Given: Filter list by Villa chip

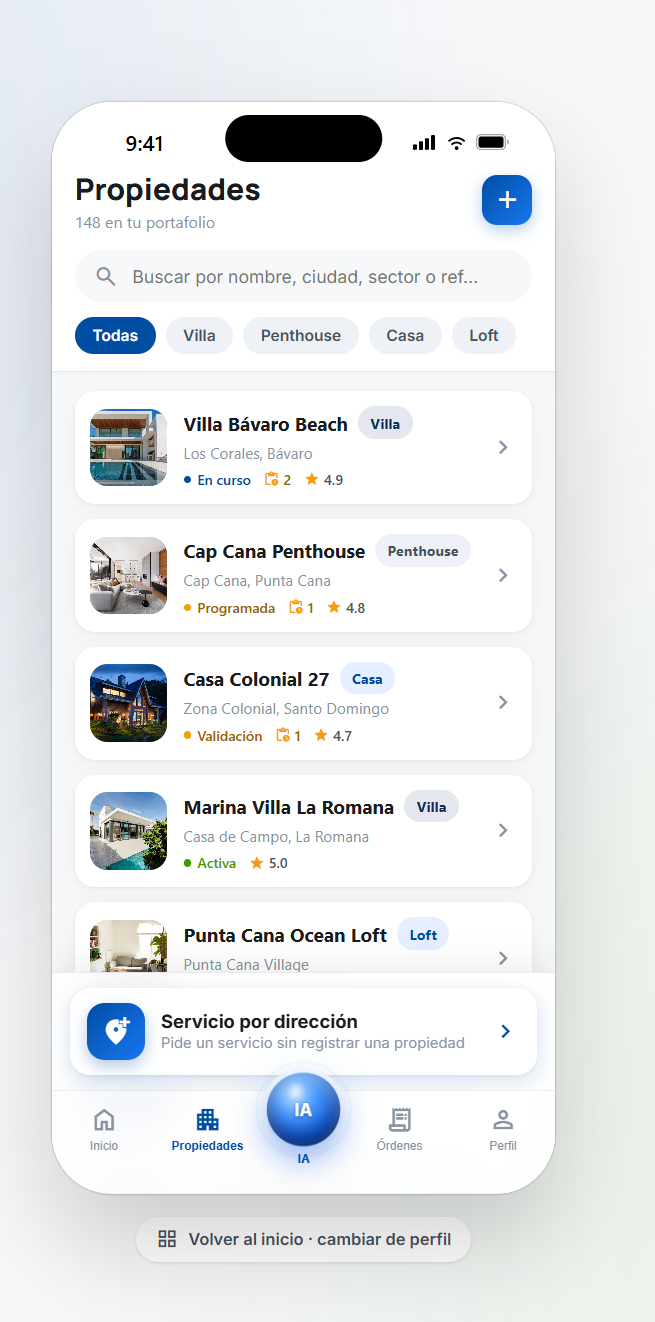Looking at the screenshot, I should (x=199, y=335).
